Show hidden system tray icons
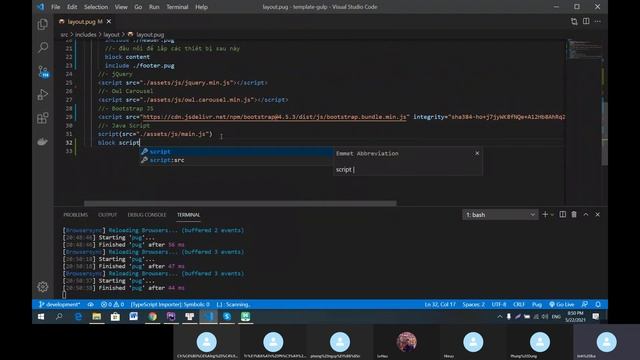 click(x=500, y=317)
